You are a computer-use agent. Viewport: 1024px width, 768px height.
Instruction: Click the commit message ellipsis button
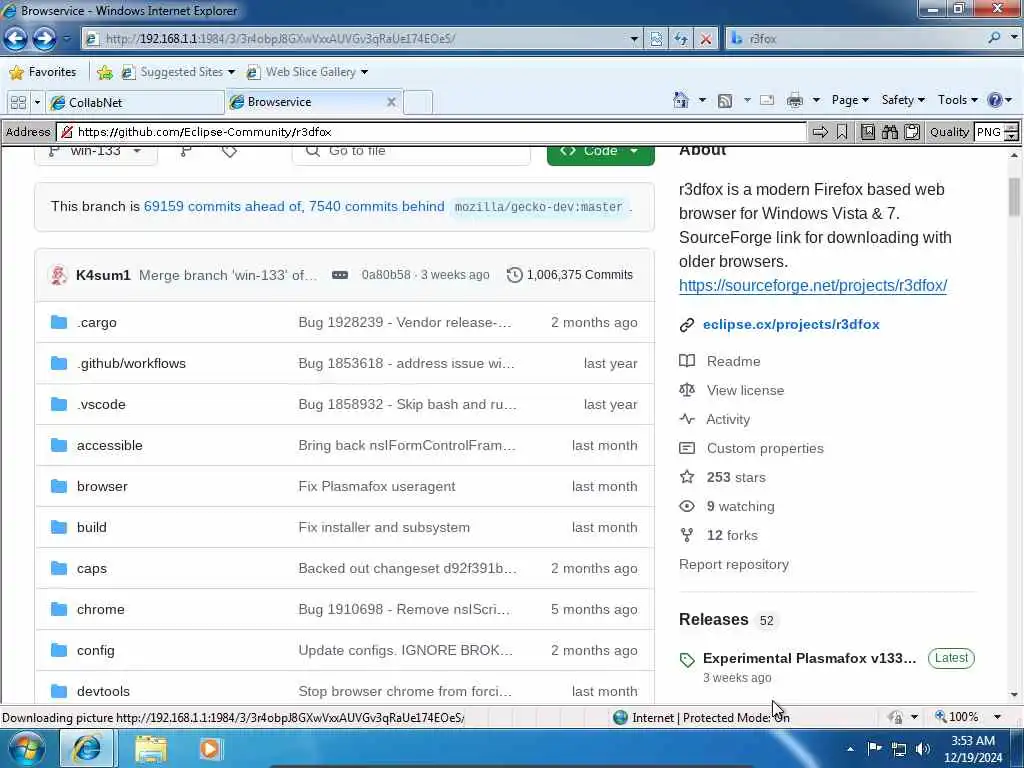pos(340,275)
